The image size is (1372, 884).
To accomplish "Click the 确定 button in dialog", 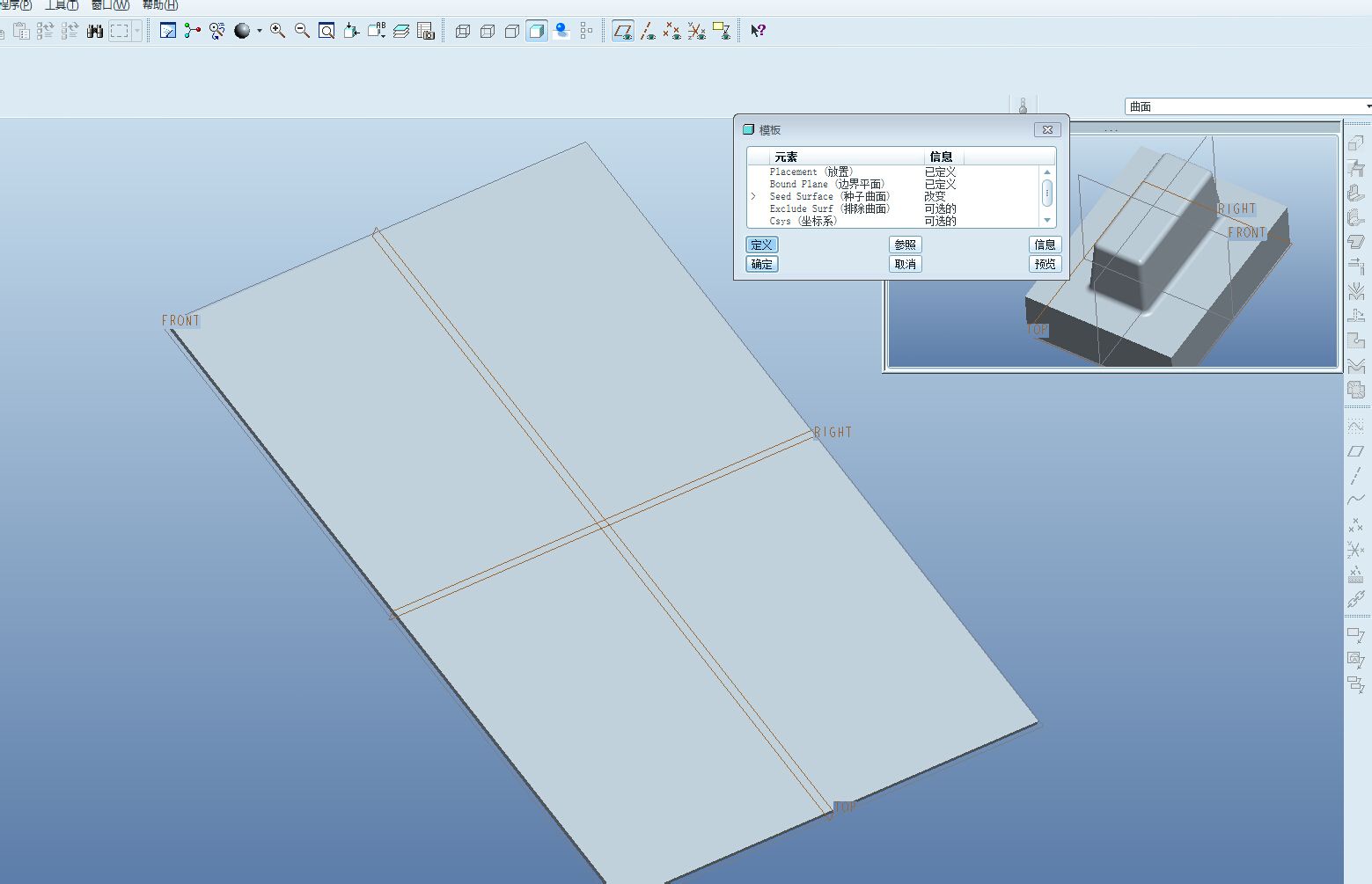I will point(762,264).
